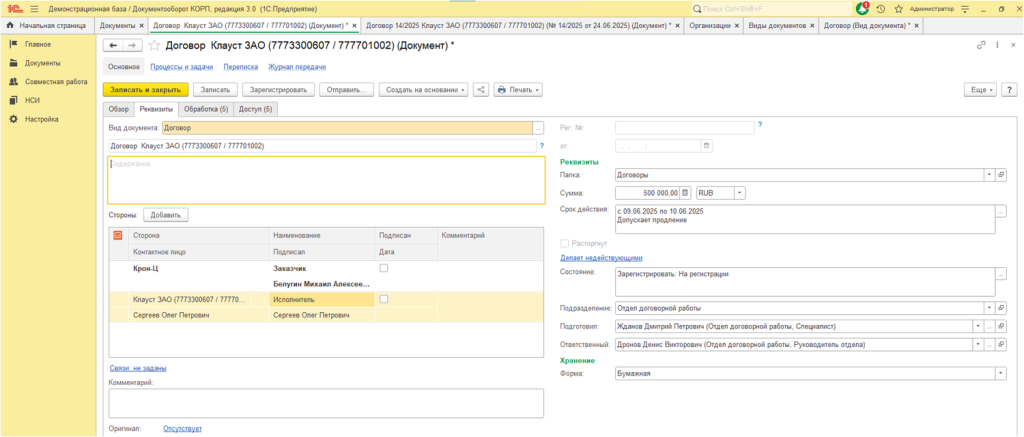Open the Настройка gear section
This screenshot has height=437, width=1024.
(41, 119)
